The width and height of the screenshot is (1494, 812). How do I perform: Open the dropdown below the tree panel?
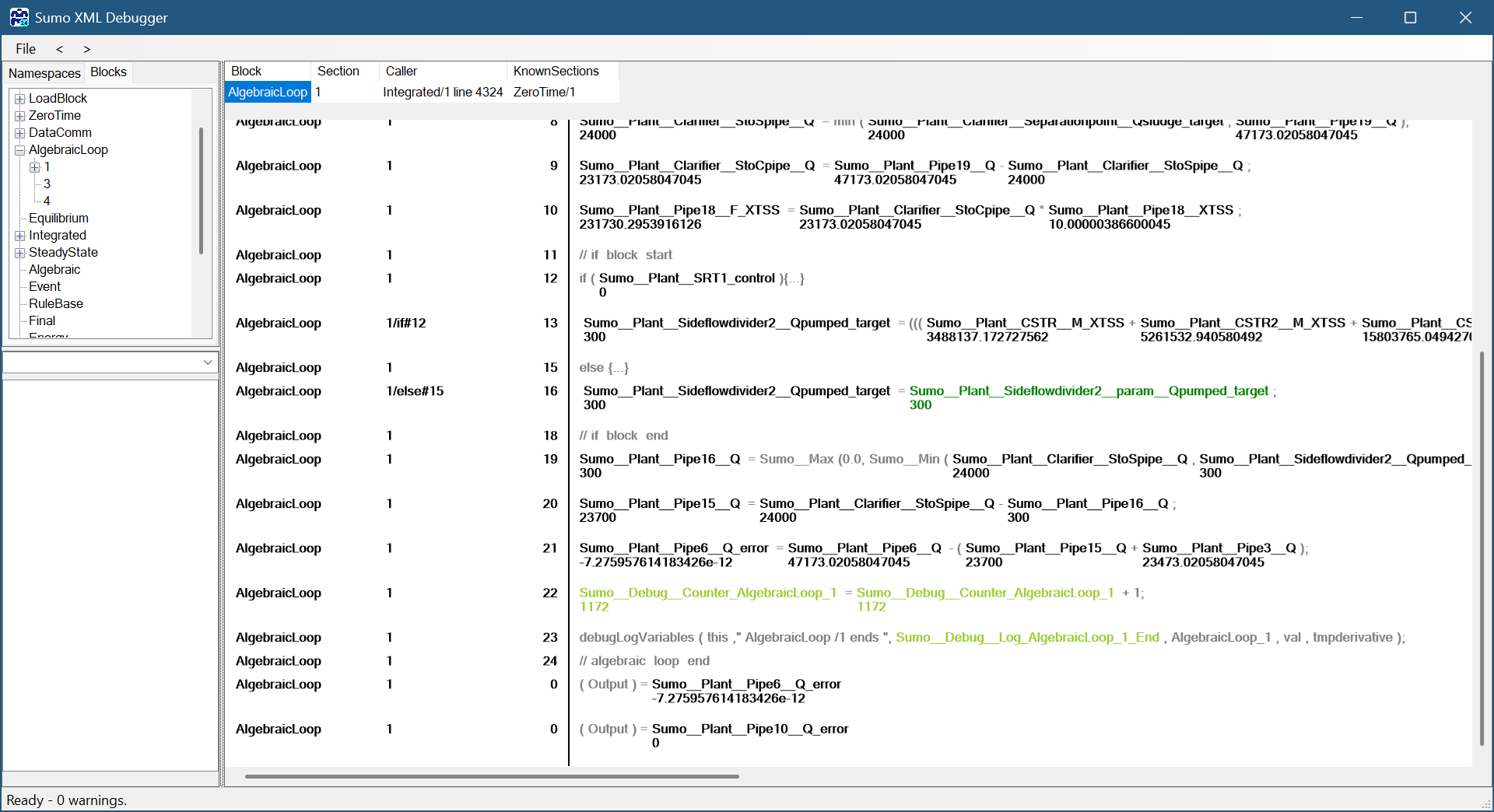208,362
